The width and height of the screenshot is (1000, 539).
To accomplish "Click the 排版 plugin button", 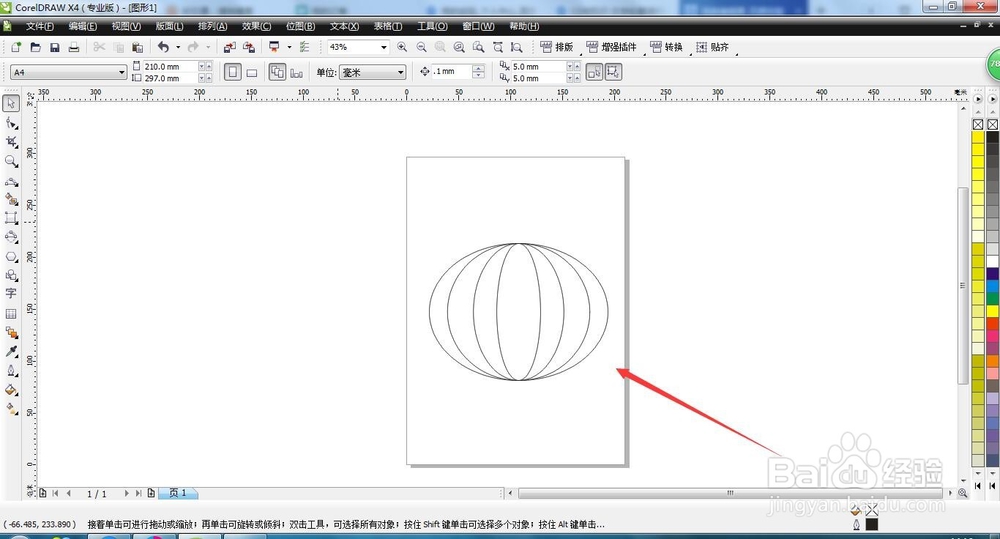I will 557,47.
